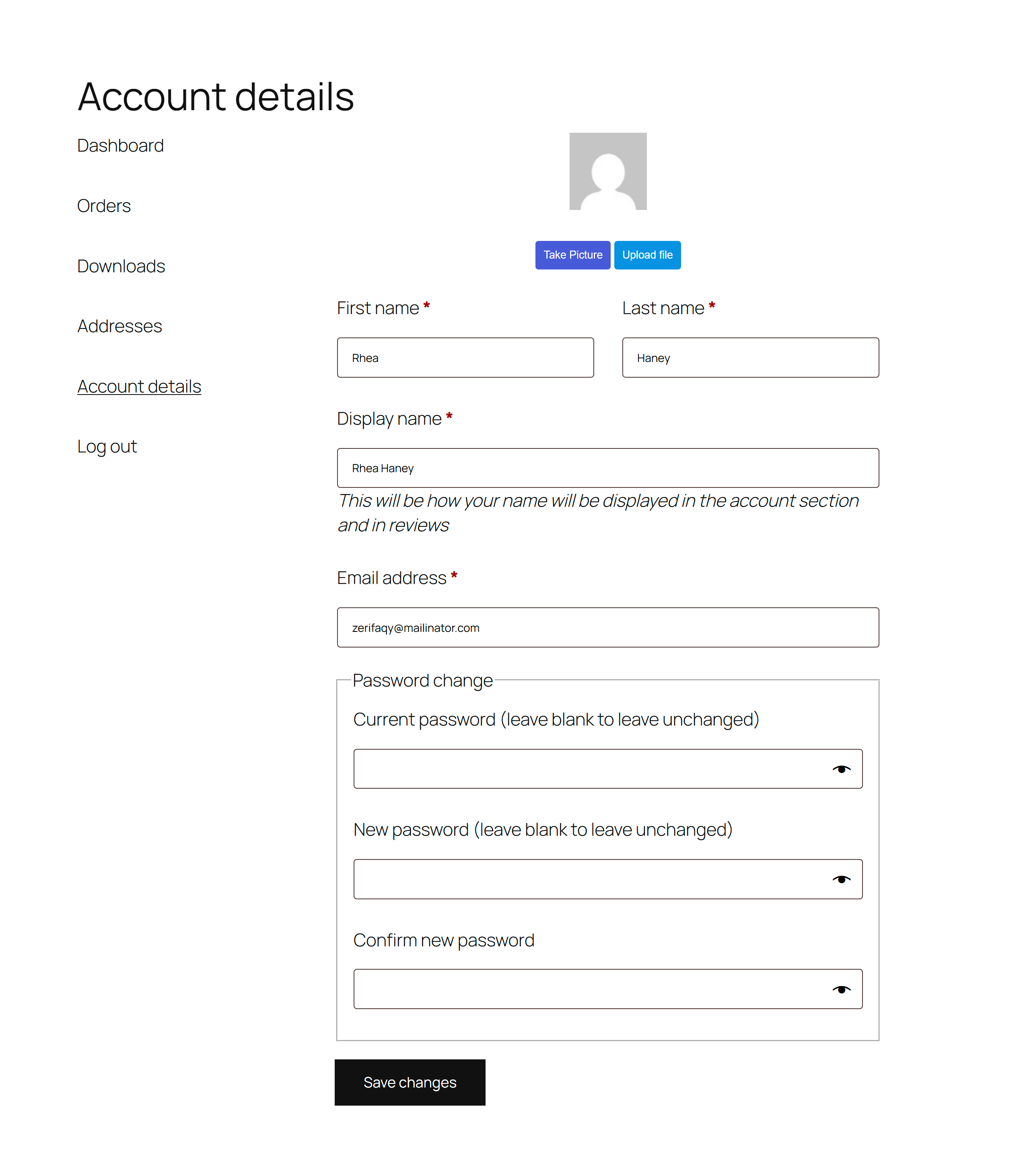This screenshot has width=1021, height=1176.
Task: Click the Current password label text
Action: point(556,719)
